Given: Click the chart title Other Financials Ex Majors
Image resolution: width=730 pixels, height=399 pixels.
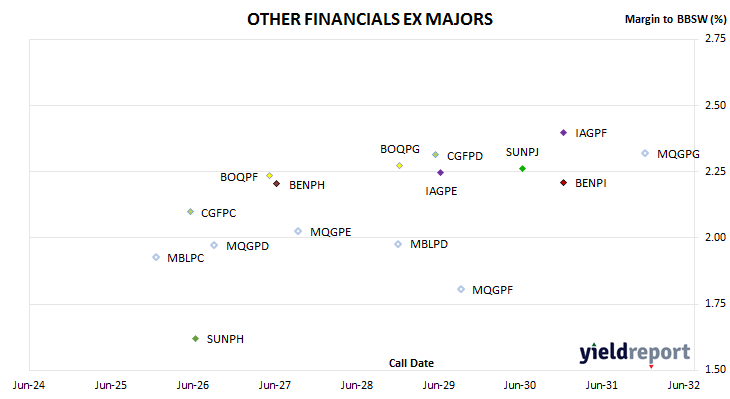Looking at the screenshot, I should [370, 19].
